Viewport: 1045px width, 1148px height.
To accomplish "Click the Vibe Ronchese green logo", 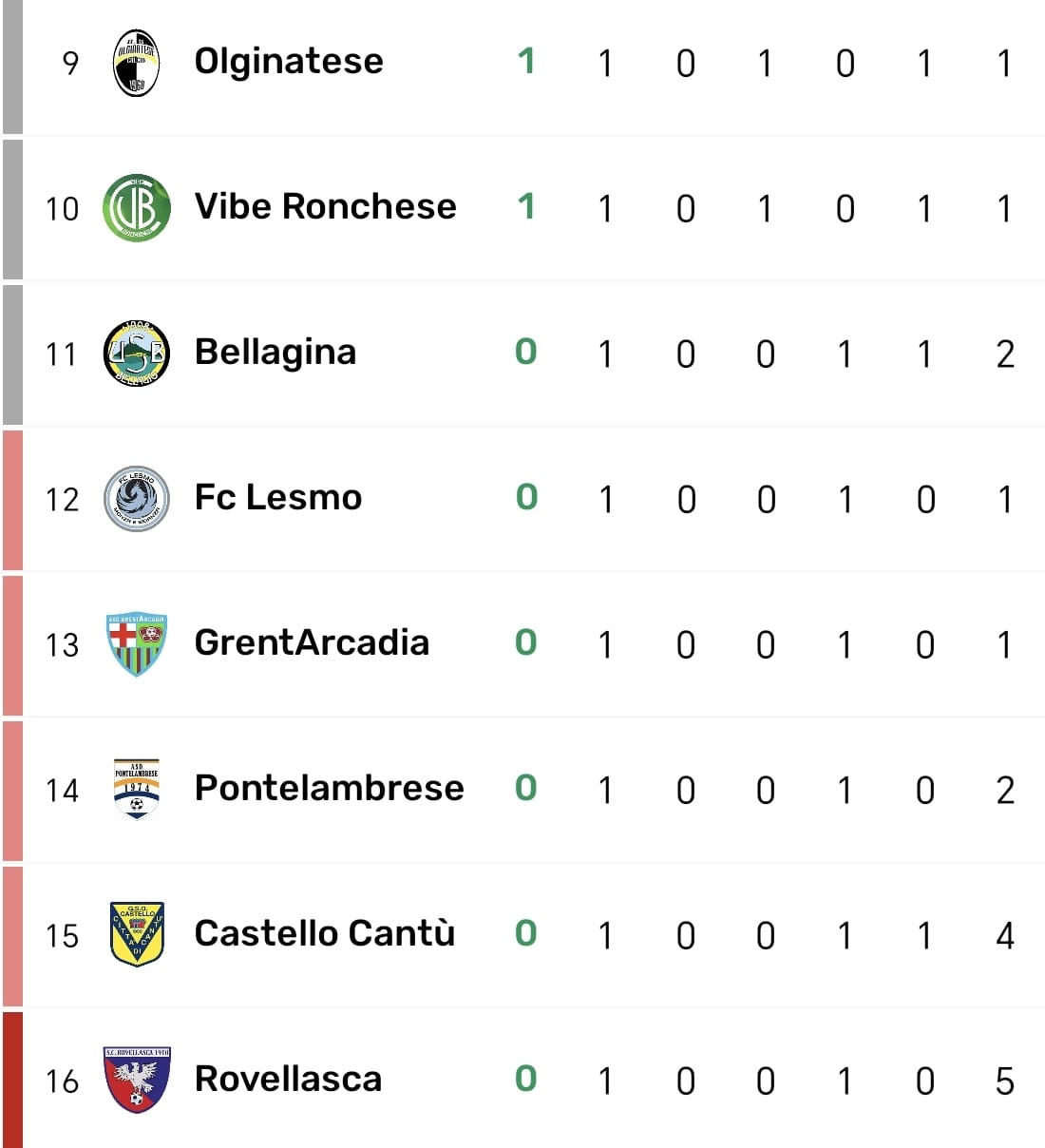I will [136, 208].
